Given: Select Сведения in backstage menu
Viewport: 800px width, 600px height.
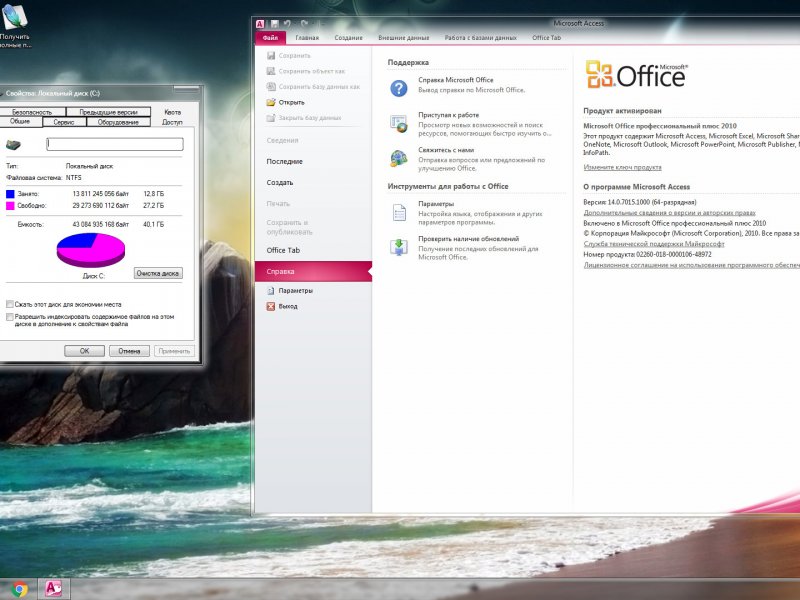Looking at the screenshot, I should click(282, 140).
